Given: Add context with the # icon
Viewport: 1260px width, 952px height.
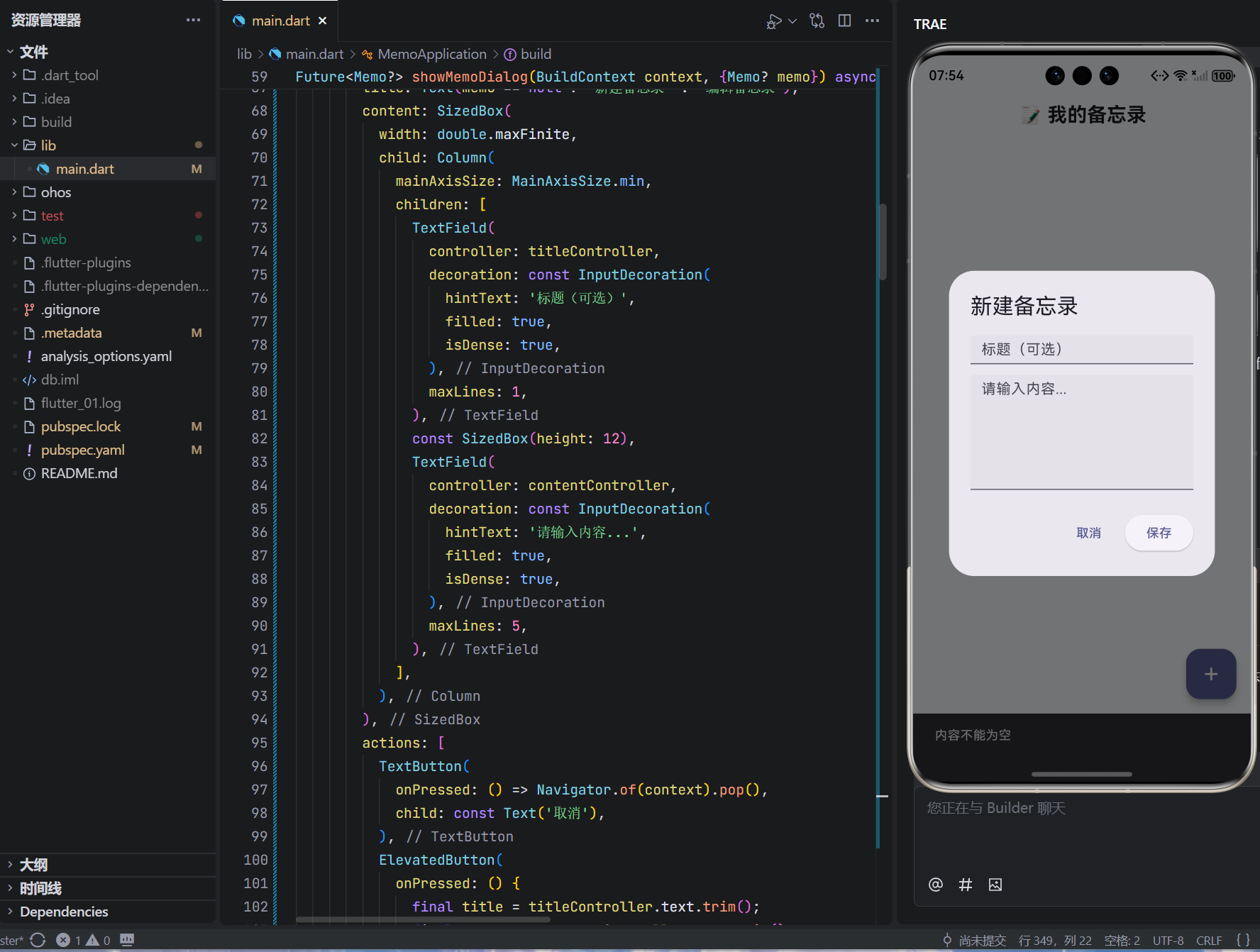Looking at the screenshot, I should click(x=966, y=885).
